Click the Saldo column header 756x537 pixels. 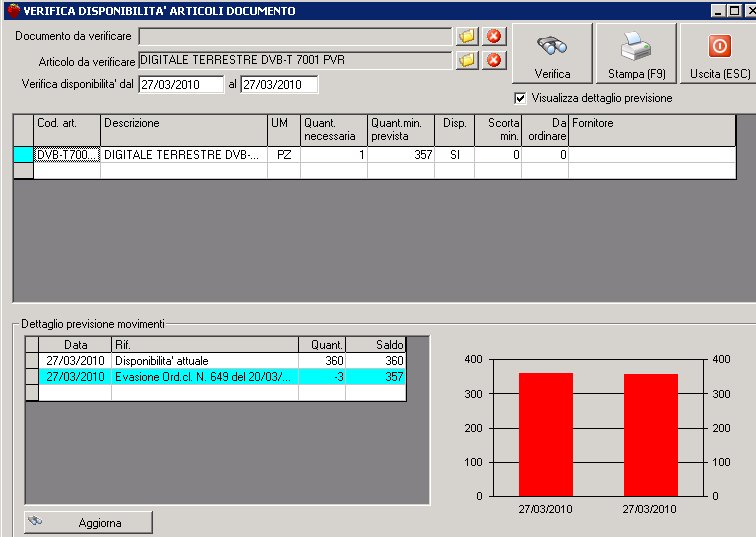click(x=376, y=345)
